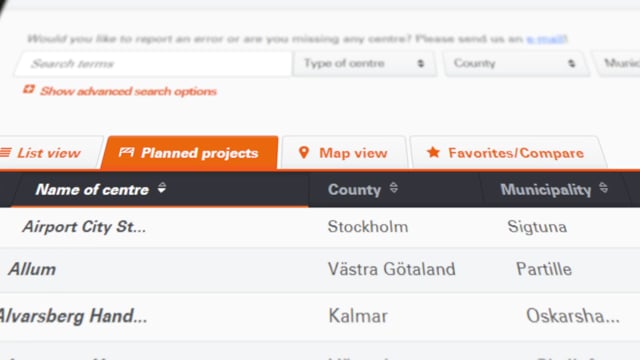Click the plus icon beside advanced search
Viewport: 640px width, 360px height.
(29, 89)
